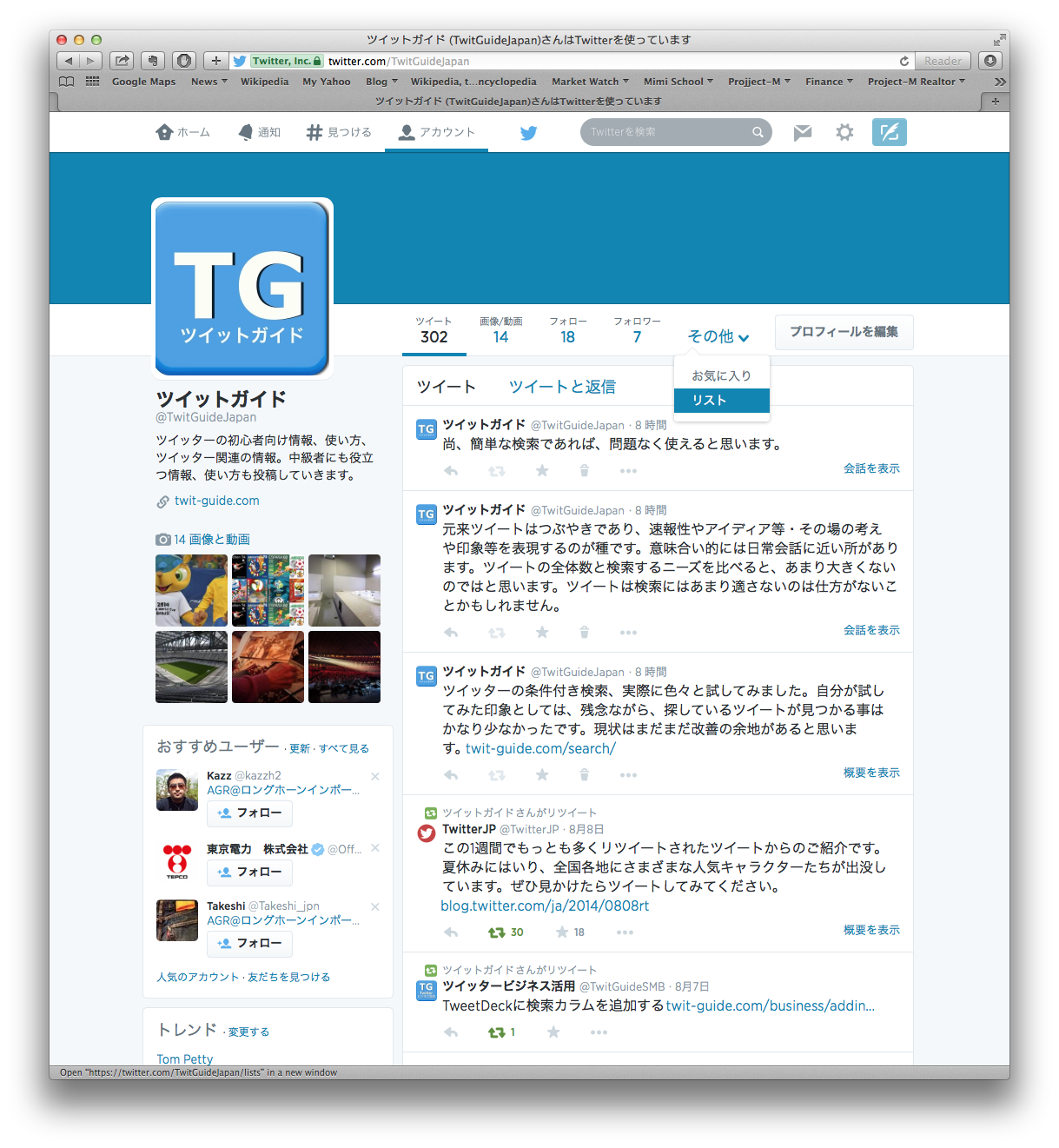Open the Top Sites grid icon
The width and height of the screenshot is (1059, 1148).
93,82
